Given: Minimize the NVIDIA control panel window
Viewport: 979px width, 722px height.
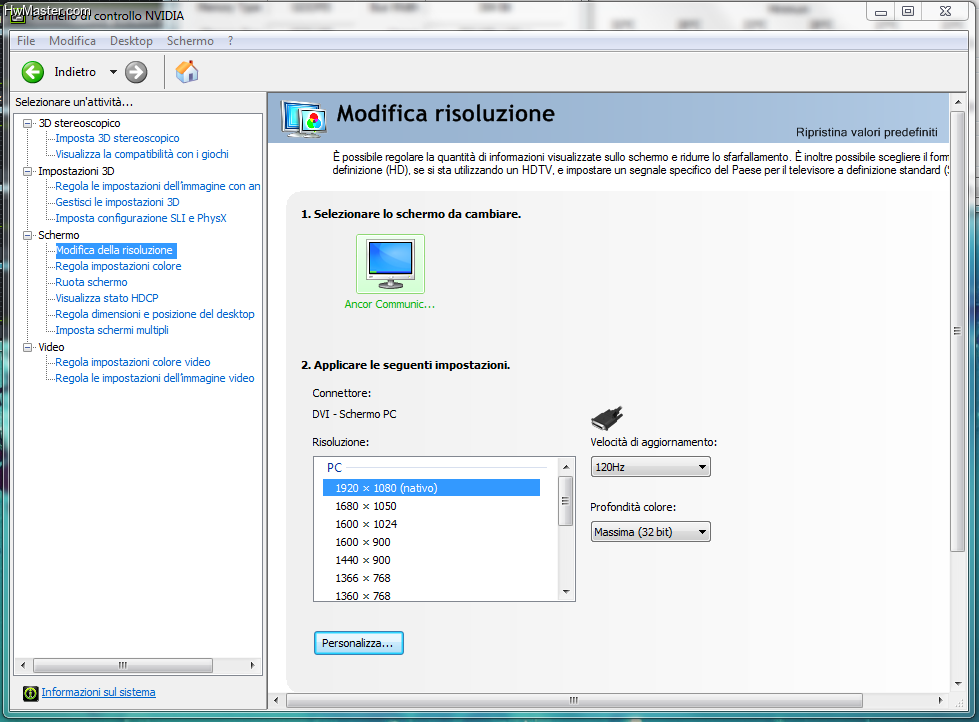Looking at the screenshot, I should point(882,12).
